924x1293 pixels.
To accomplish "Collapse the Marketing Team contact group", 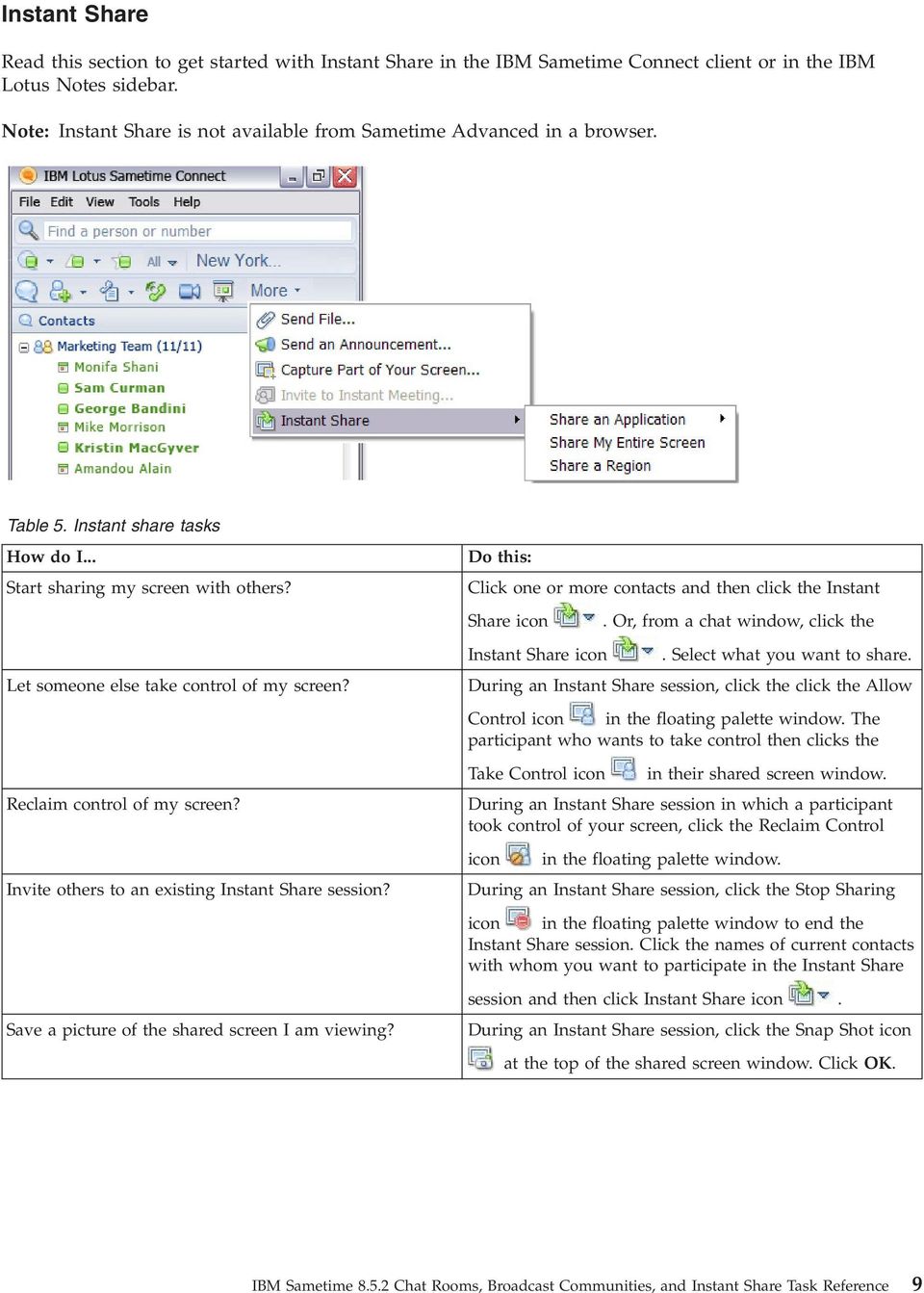I will 23,347.
